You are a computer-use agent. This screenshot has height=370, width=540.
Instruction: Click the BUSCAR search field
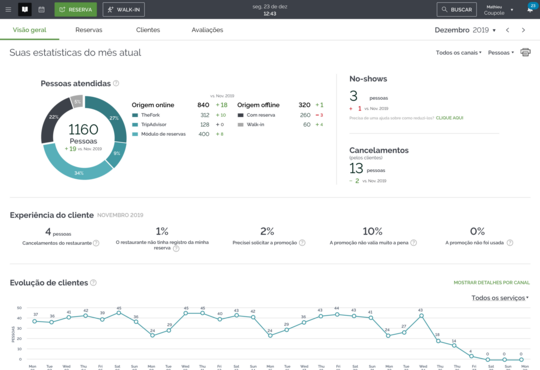(x=457, y=10)
